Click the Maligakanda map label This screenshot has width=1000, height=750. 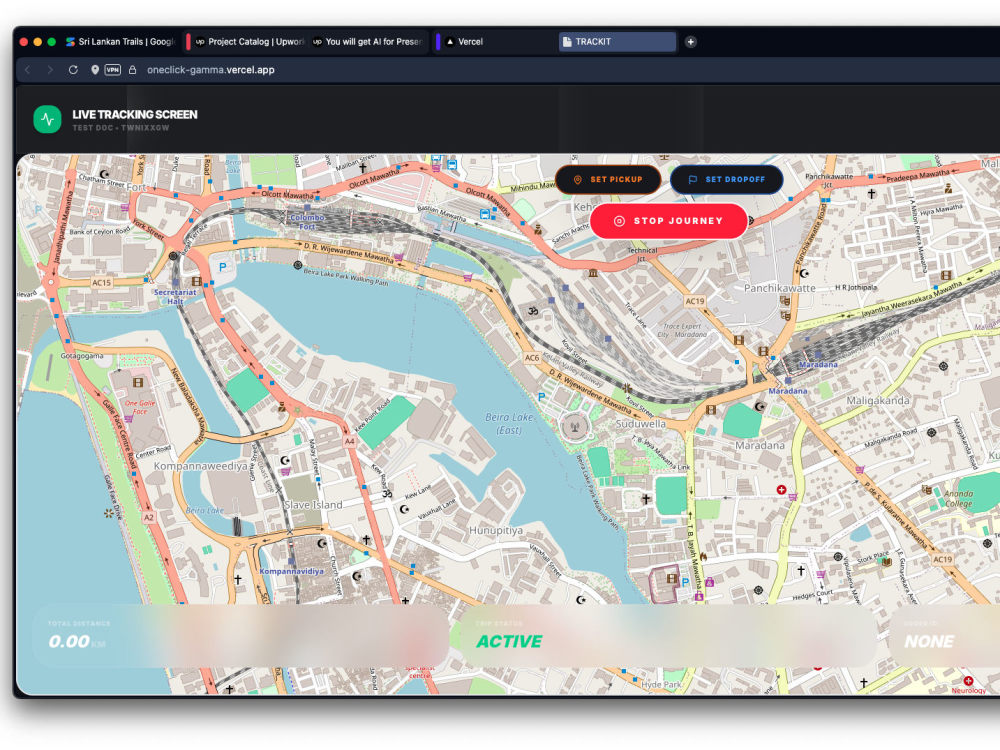point(878,401)
